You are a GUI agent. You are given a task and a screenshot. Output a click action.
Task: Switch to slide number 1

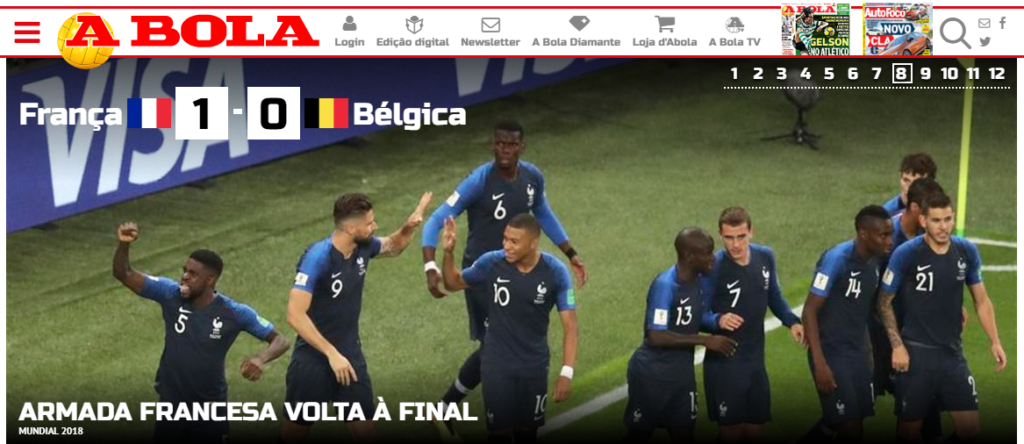734,74
